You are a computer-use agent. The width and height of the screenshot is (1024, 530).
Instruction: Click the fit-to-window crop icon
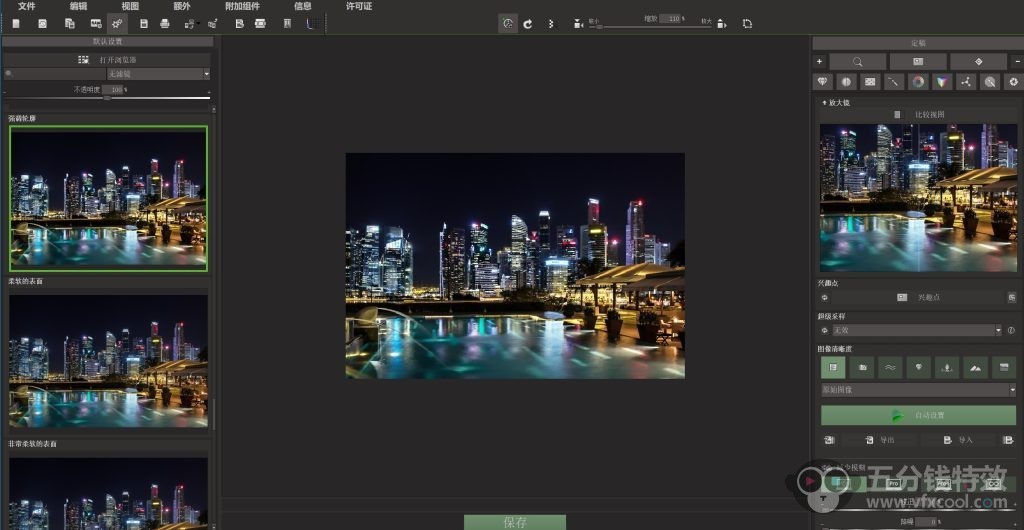tap(747, 23)
